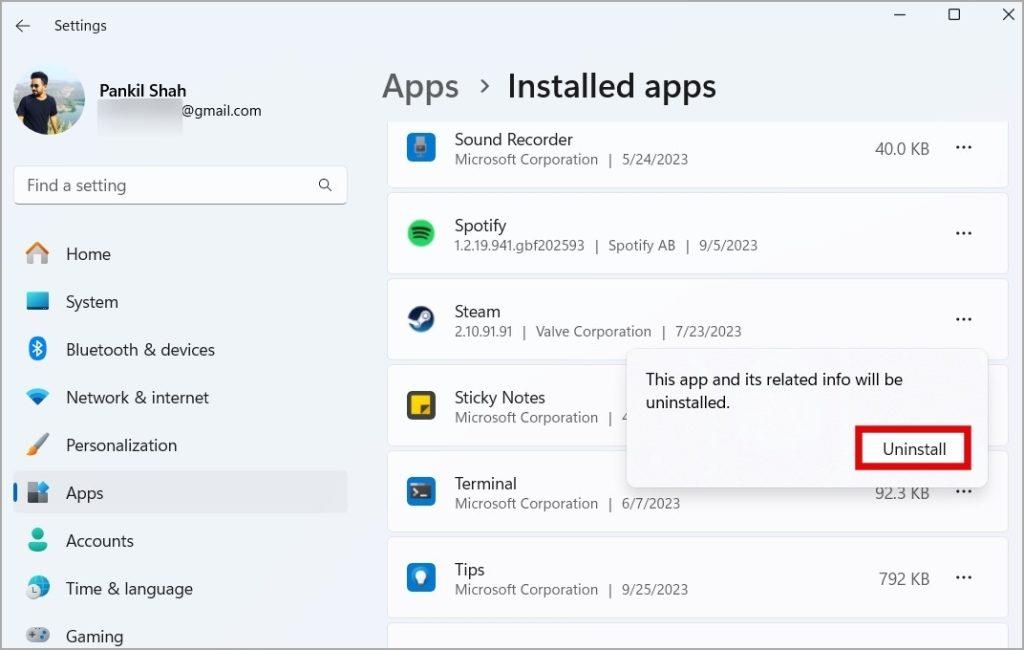Click the Bluetooth icon in sidebar

37,349
